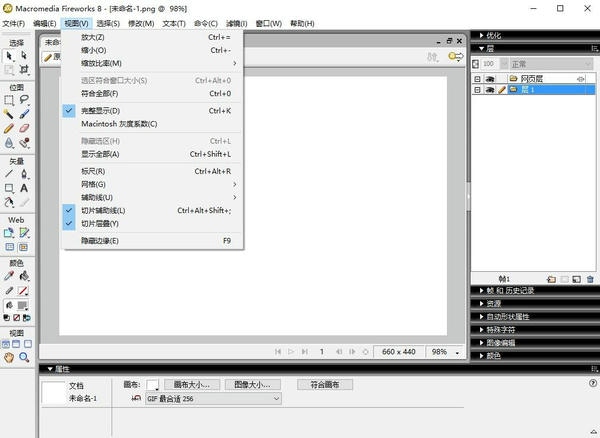Viewport: 600px width, 438px height.
Task: Select the Rubber Stamp tool
Action: 24,143
